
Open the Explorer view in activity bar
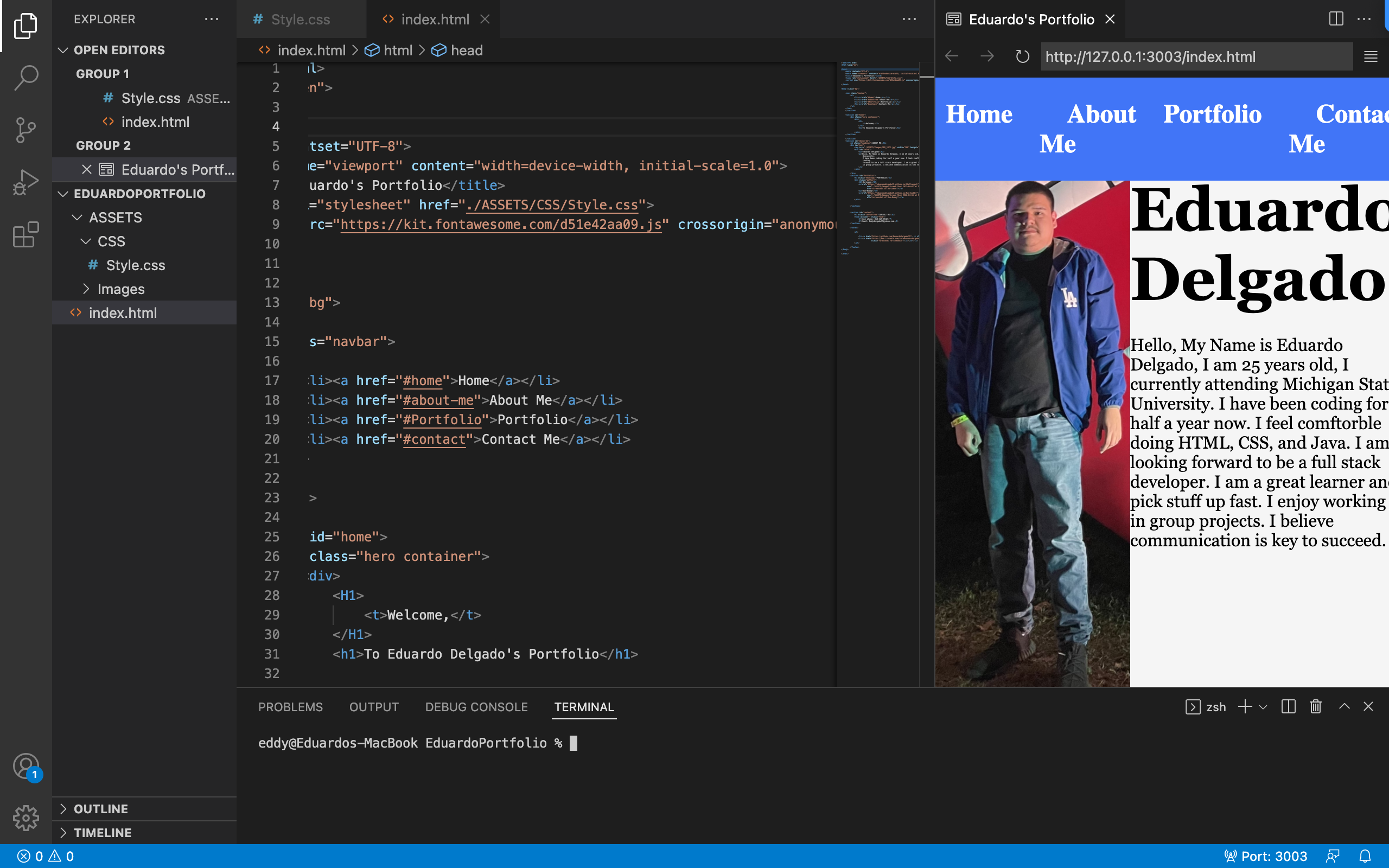pos(26,25)
